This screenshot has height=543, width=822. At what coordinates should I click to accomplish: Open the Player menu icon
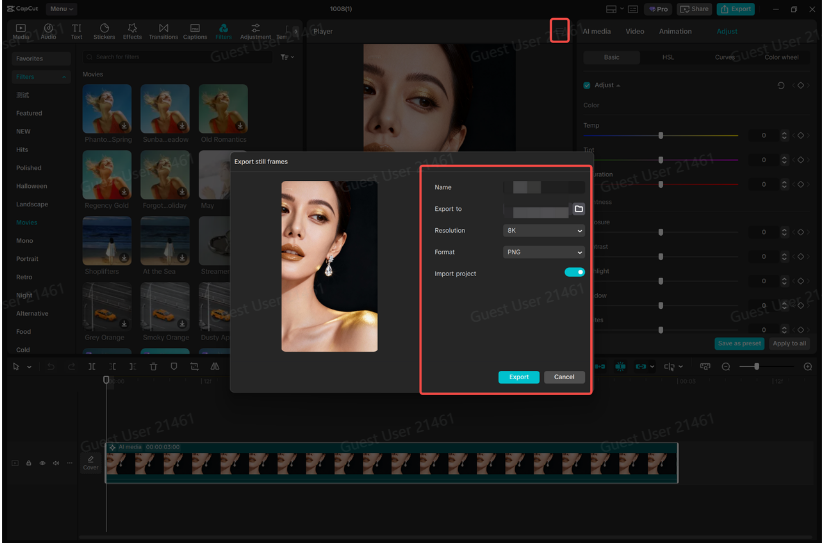coord(560,31)
